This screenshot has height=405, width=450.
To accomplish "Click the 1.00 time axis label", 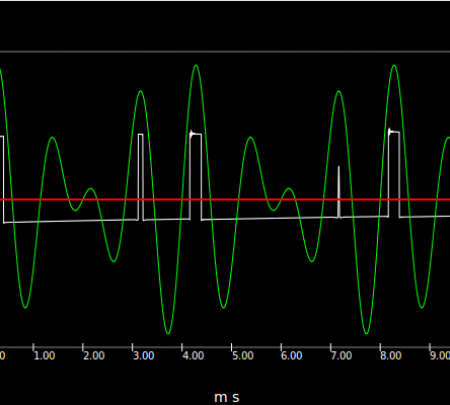I will pos(44,356).
